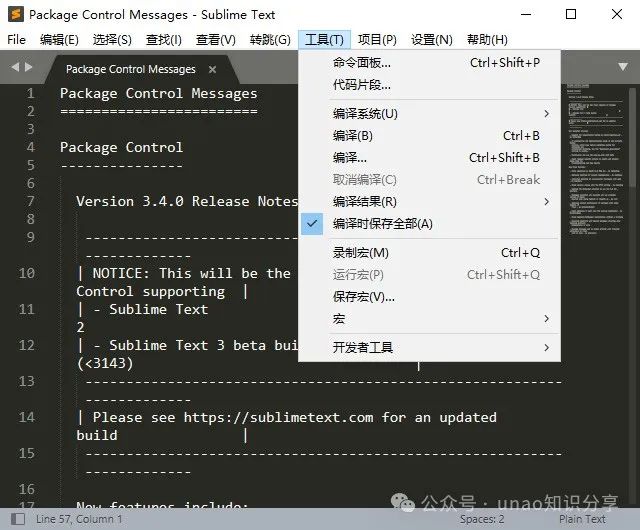640x530 pixels.
Task: Open tab list dropdown triangle
Action: [622, 67]
